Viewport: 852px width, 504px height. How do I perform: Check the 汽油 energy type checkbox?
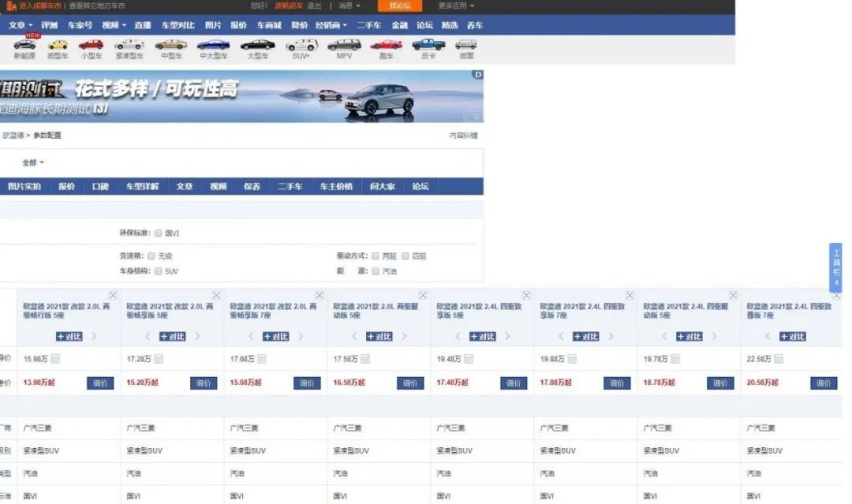click(375, 271)
